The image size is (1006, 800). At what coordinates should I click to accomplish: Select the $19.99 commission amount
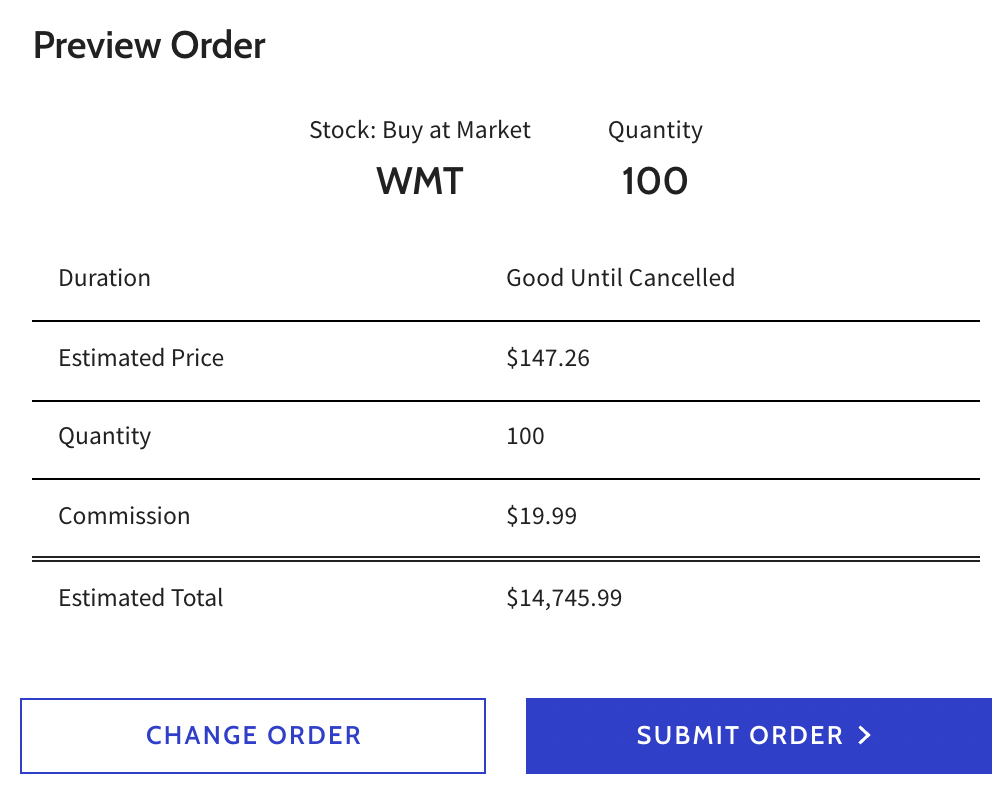pyautogui.click(x=541, y=516)
